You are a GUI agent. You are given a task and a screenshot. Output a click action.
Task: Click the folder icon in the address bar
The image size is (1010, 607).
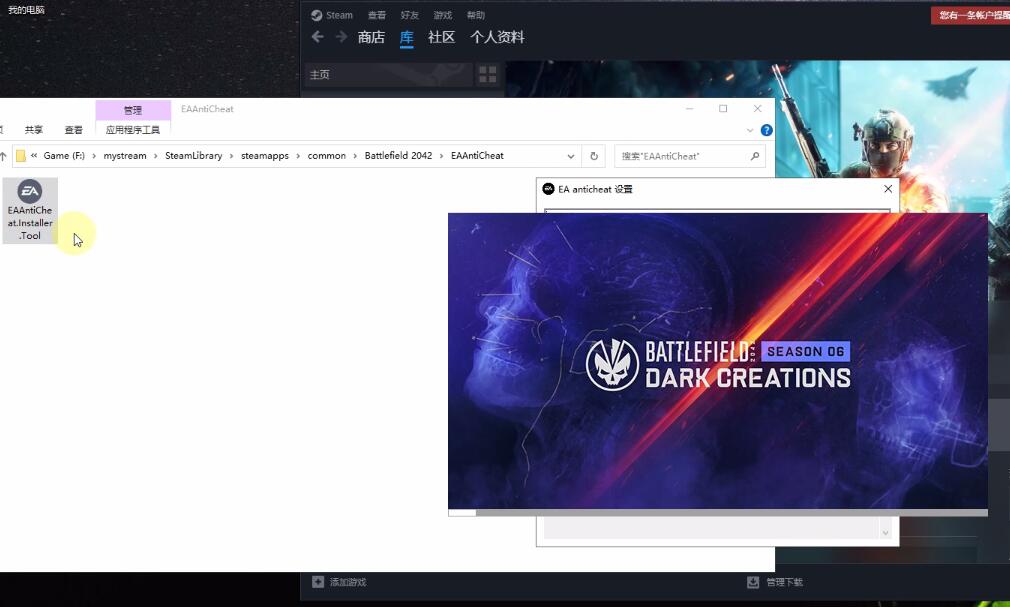(x=21, y=156)
